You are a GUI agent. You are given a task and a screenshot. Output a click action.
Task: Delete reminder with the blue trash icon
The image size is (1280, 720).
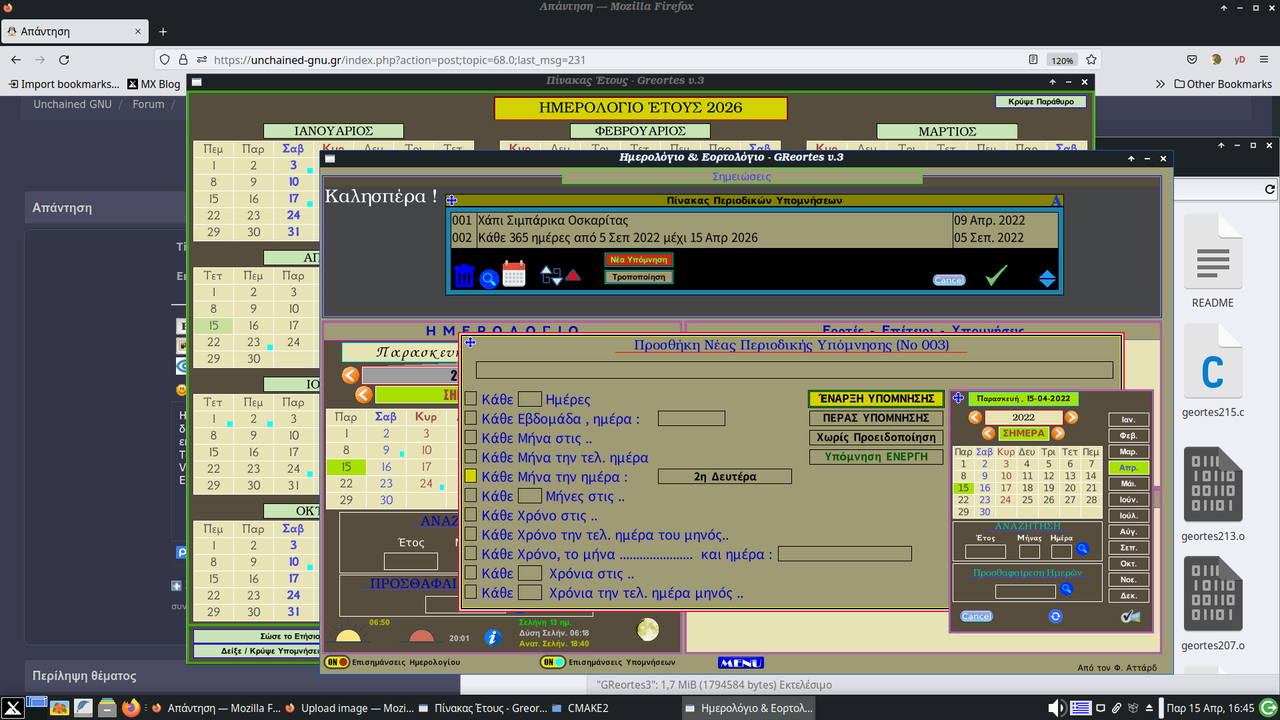[x=463, y=275]
